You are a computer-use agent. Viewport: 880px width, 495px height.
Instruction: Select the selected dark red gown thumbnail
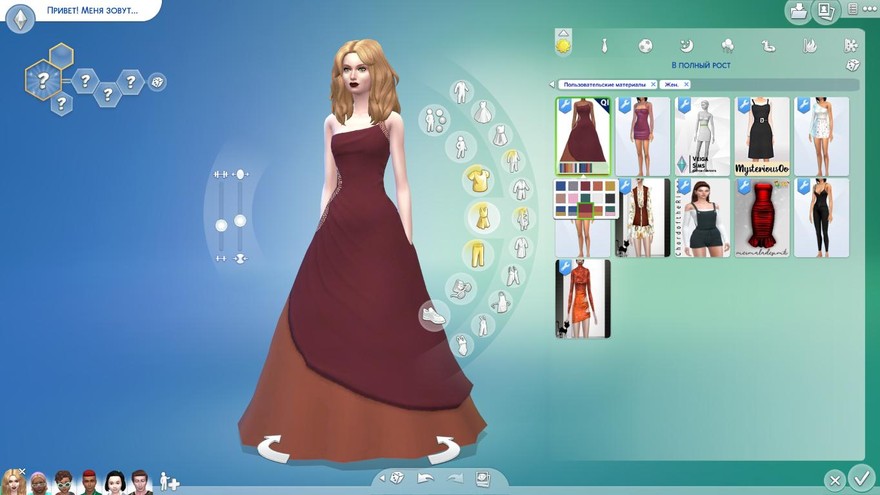(583, 136)
